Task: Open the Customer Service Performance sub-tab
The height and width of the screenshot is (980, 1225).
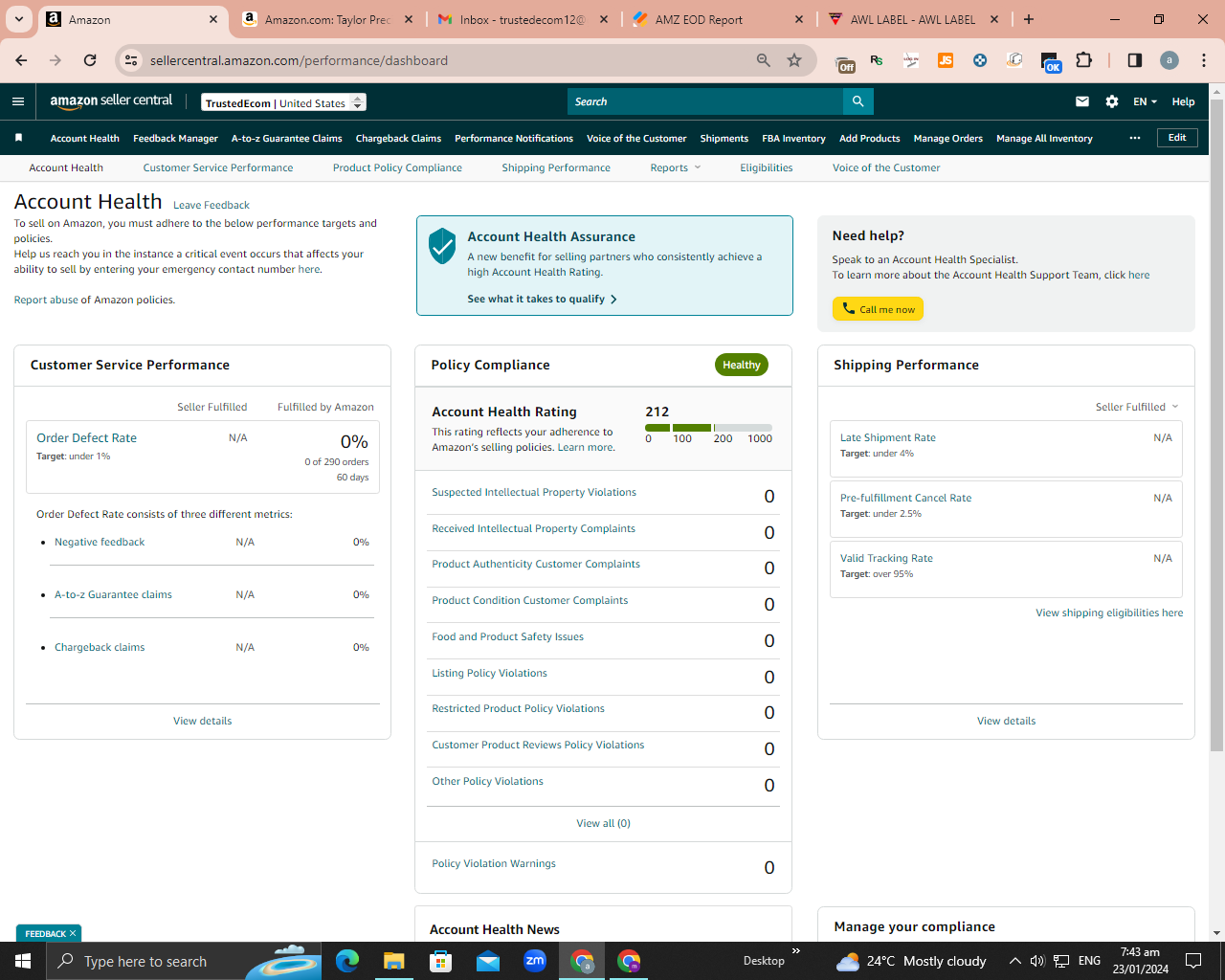Action: click(x=218, y=167)
